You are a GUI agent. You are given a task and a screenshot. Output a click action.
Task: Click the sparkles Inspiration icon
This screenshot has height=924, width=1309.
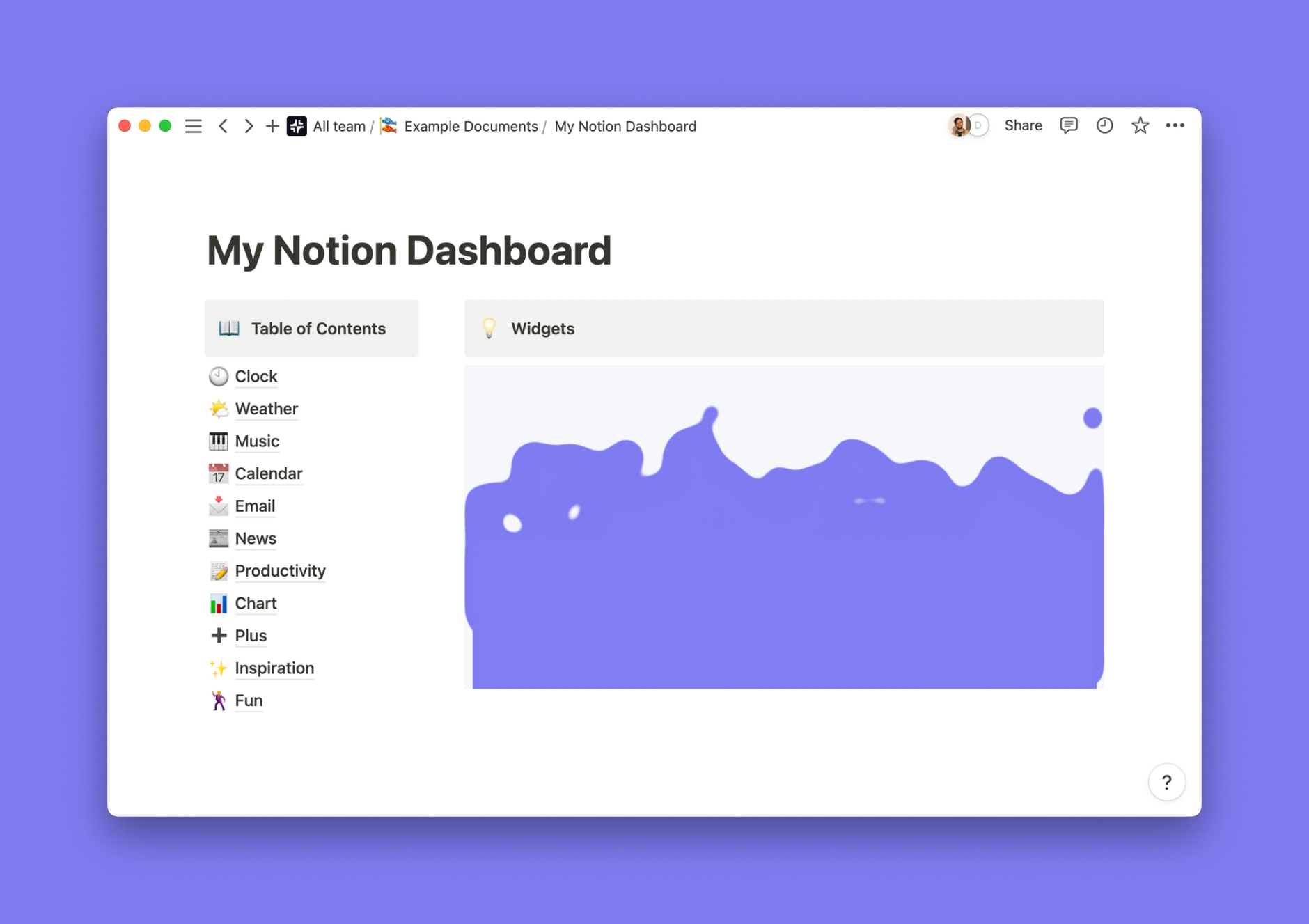click(219, 668)
